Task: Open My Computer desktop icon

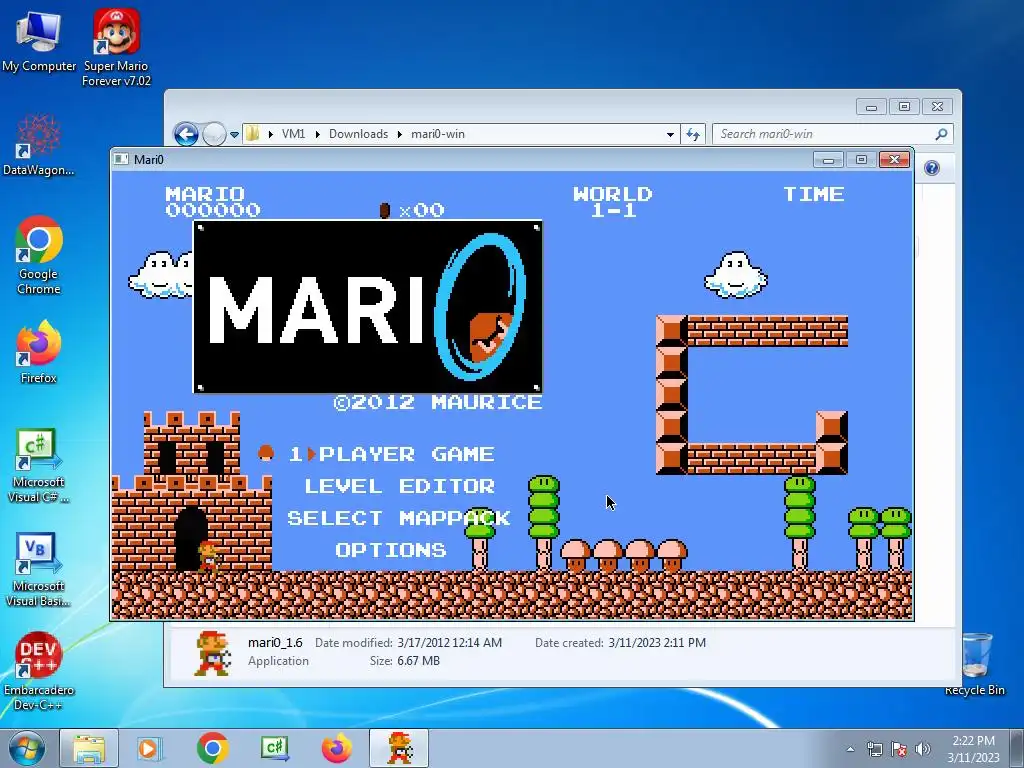Action: [x=39, y=40]
